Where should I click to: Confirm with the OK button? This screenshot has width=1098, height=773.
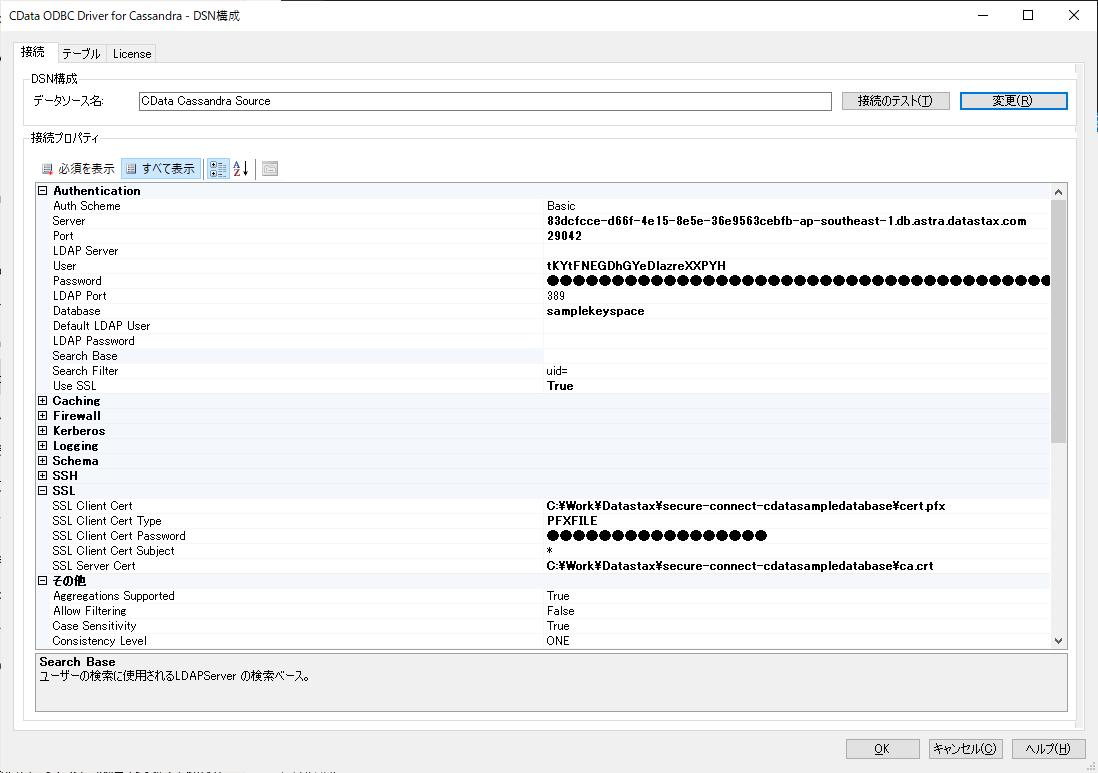point(882,748)
